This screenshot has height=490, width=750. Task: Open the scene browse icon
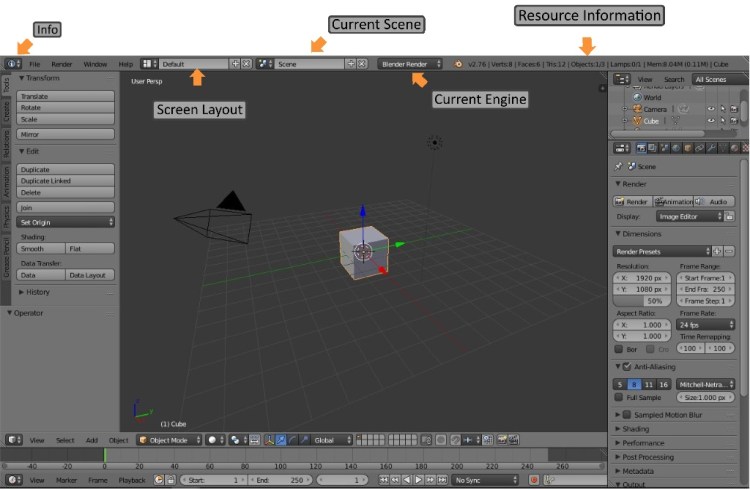tap(265, 64)
